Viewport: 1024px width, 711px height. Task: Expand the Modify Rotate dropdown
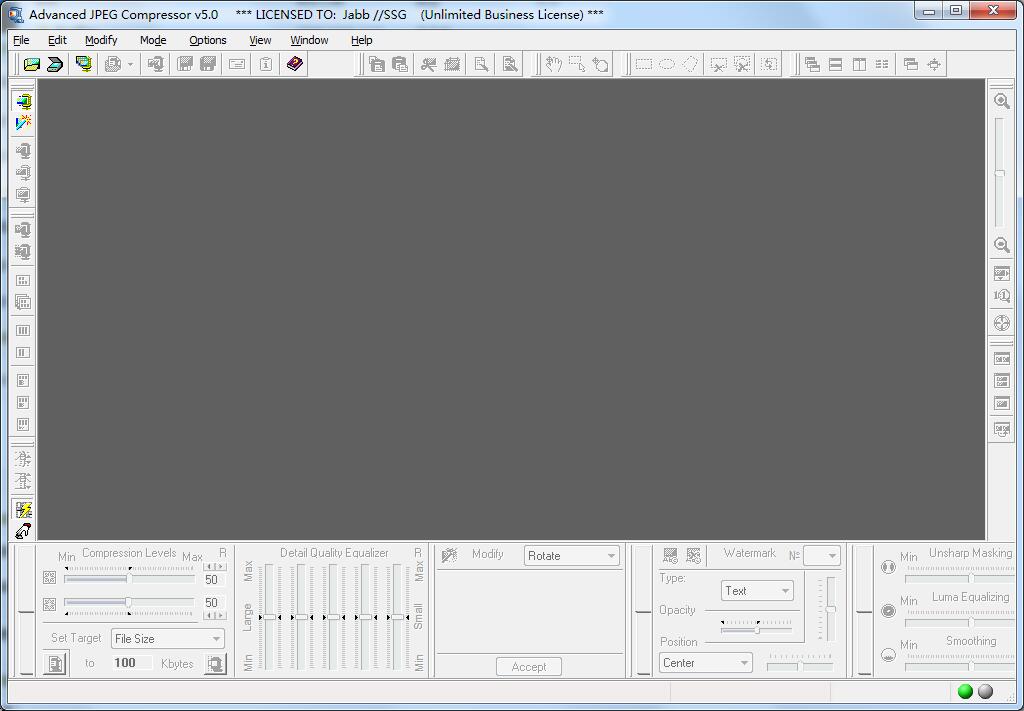coord(572,556)
